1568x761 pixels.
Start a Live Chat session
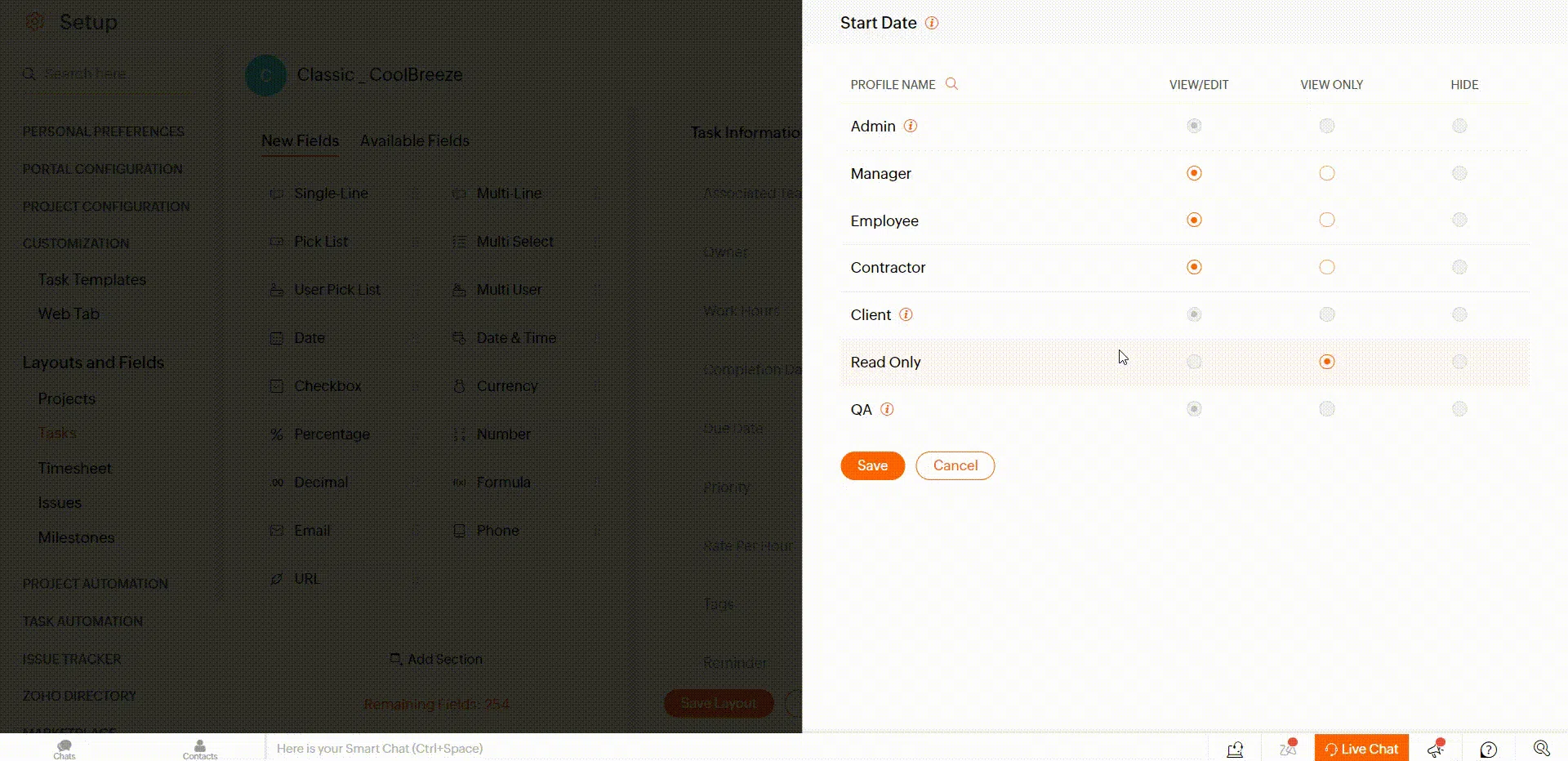[x=1361, y=749]
